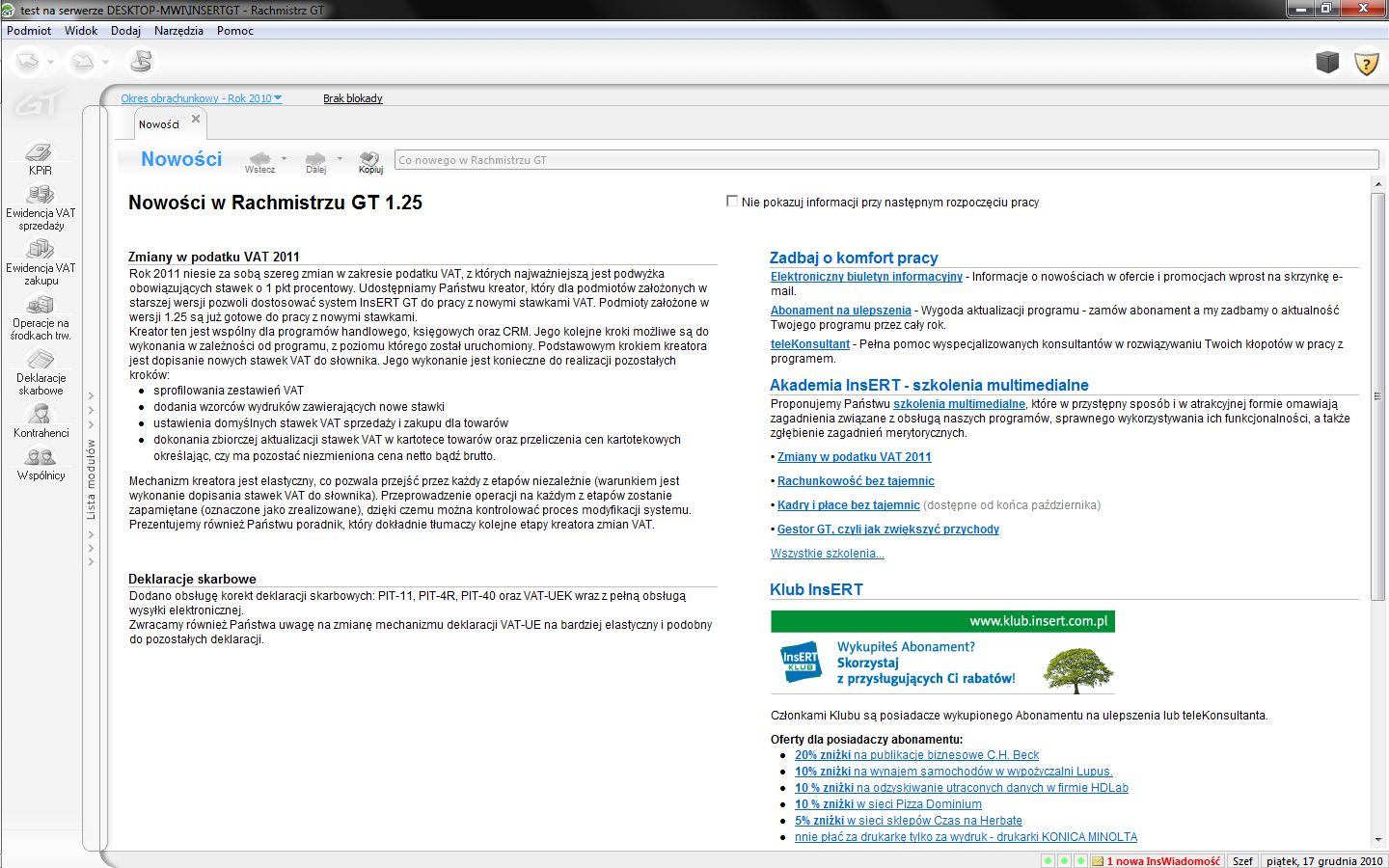Click the forward arrow icon in top toolbar
Screen dimensions: 1389x868
pyautogui.click(x=83, y=62)
